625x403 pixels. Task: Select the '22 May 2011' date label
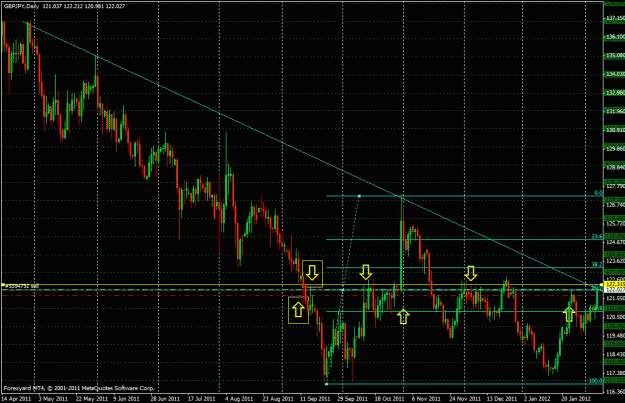click(92, 399)
